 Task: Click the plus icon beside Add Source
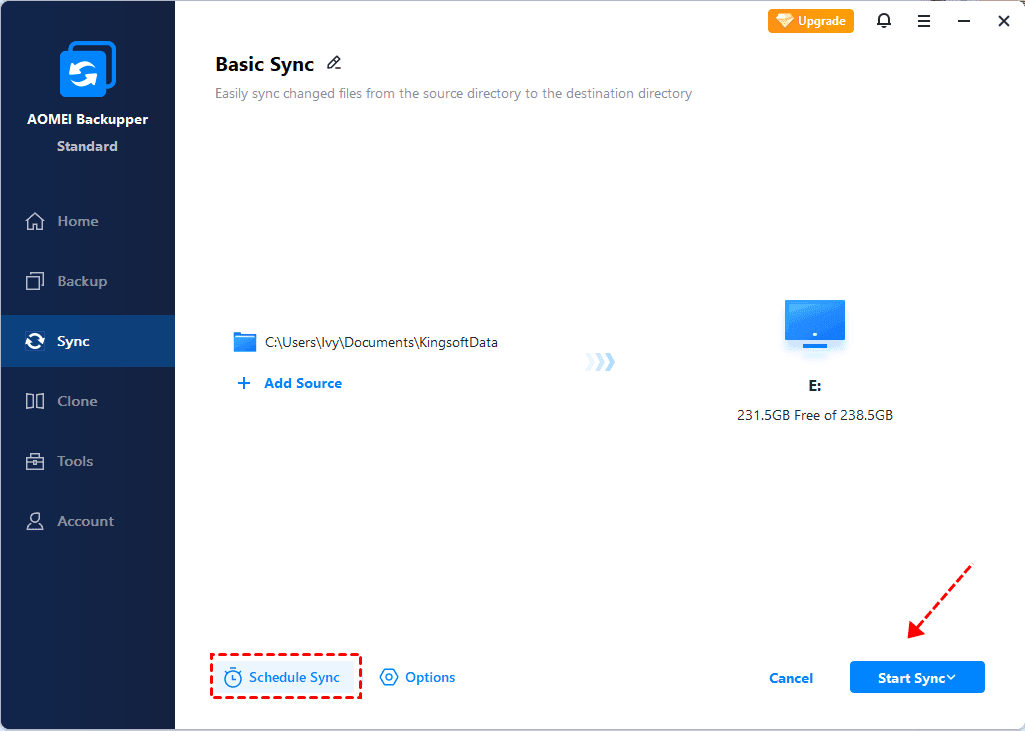point(244,383)
